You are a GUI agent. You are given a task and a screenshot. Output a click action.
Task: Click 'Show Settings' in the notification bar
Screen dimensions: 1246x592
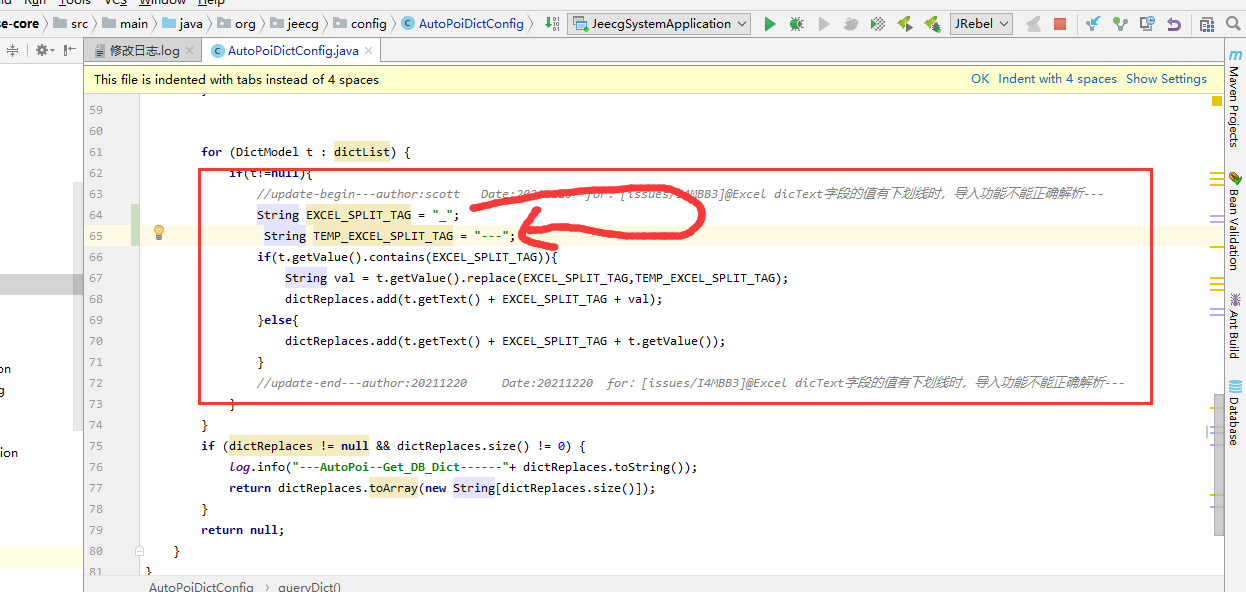[1166, 79]
